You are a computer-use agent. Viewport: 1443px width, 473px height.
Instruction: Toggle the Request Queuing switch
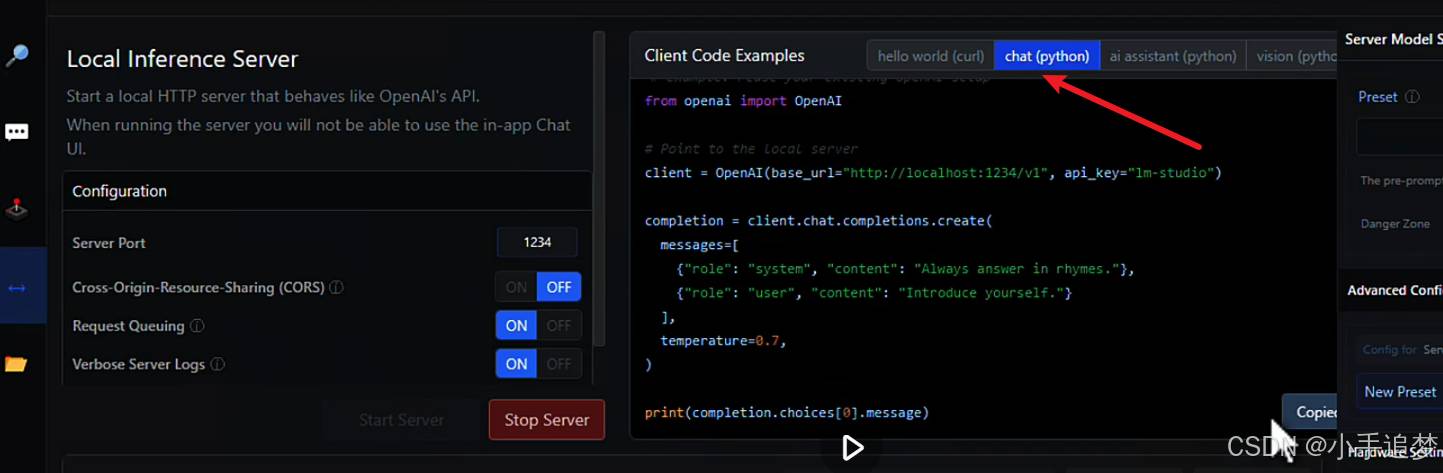pyautogui.click(x=538, y=325)
